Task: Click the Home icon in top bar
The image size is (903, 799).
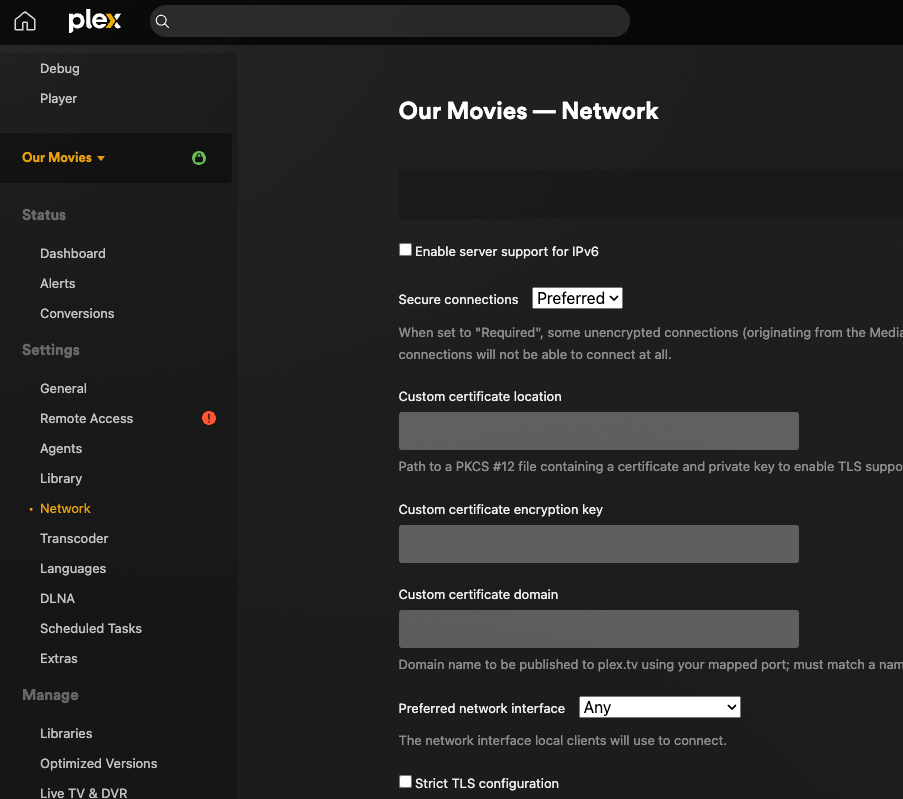Action: click(x=24, y=21)
